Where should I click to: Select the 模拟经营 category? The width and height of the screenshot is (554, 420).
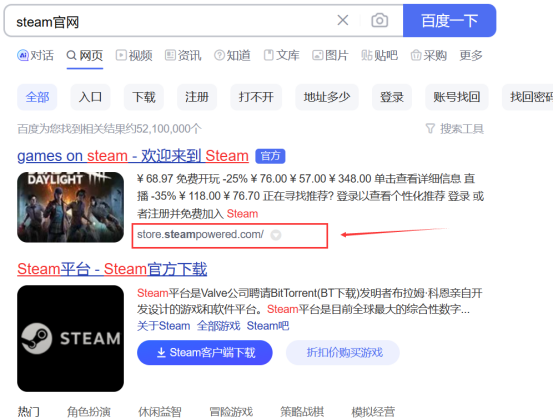click(x=373, y=412)
